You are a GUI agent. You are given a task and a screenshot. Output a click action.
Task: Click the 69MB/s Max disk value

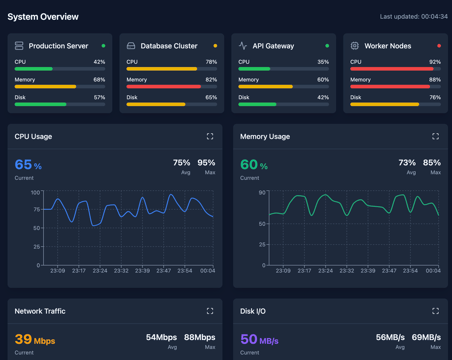426,337
